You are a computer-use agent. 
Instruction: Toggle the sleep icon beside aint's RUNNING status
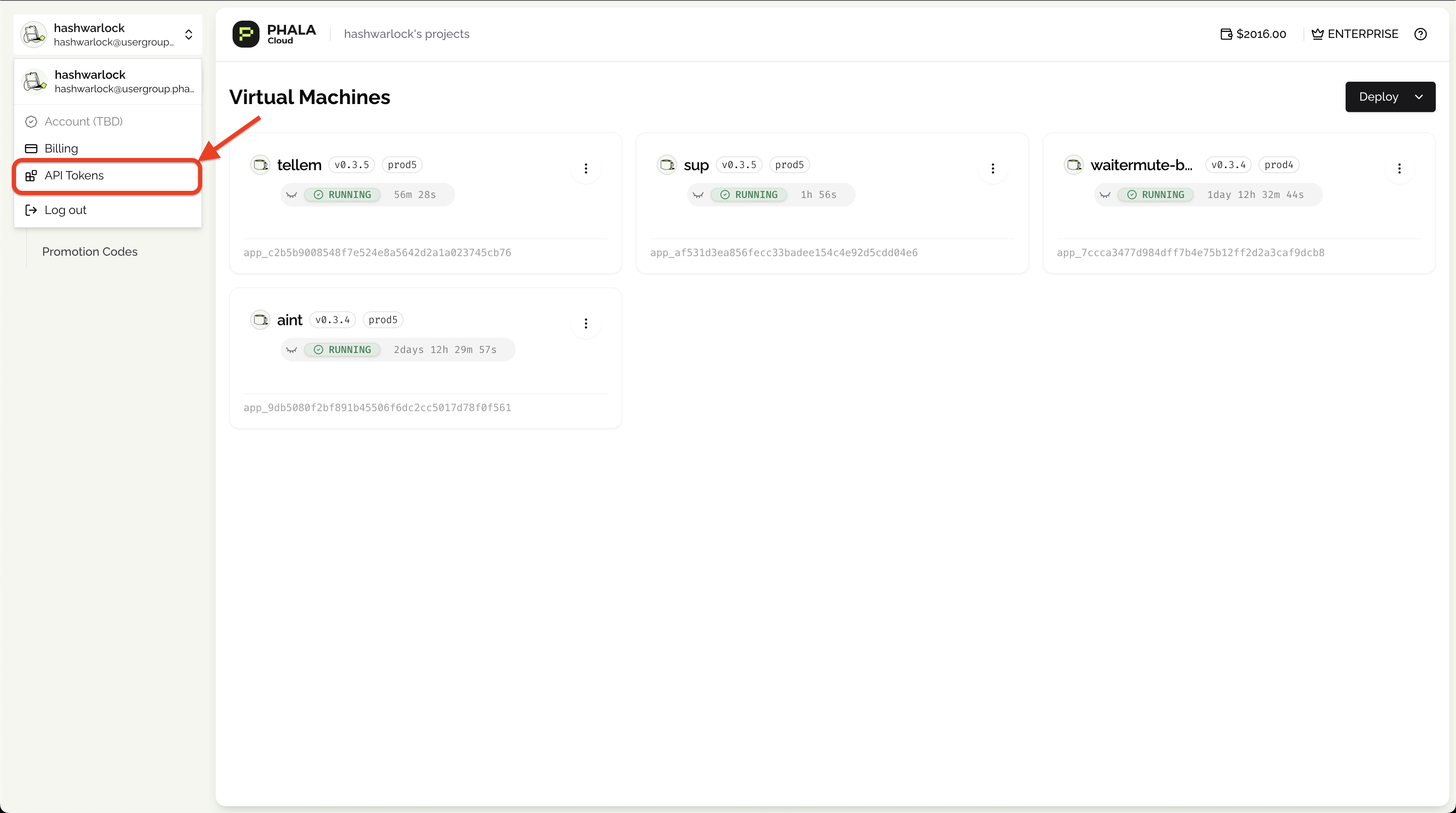point(292,349)
